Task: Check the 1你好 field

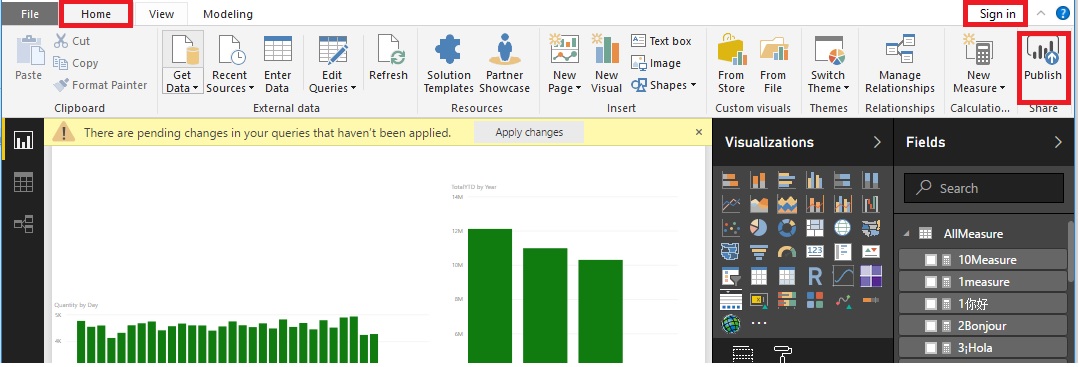Action: point(930,304)
